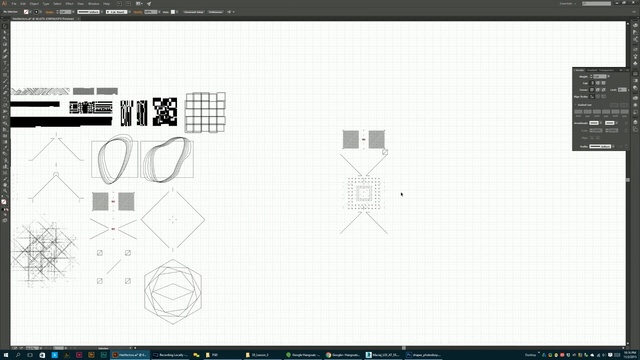Set stroke cap to Projecting Cap
640x360 pixels.
click(x=603, y=83)
